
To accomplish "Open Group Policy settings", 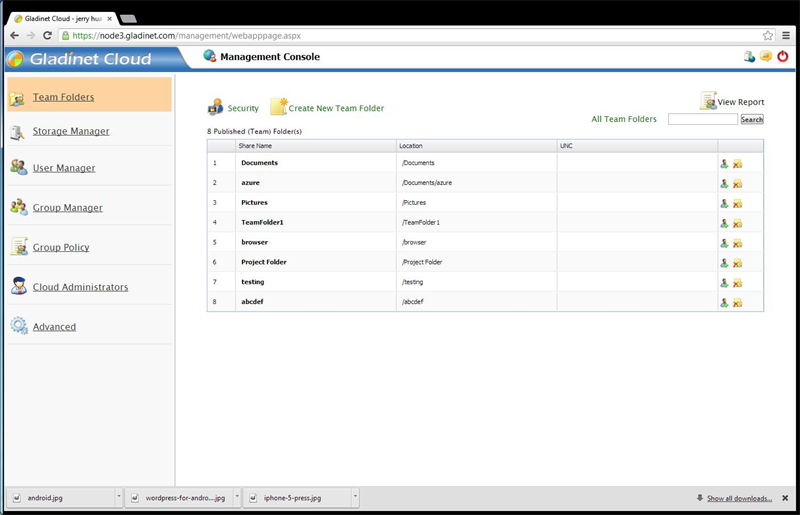I will pyautogui.click(x=61, y=248).
